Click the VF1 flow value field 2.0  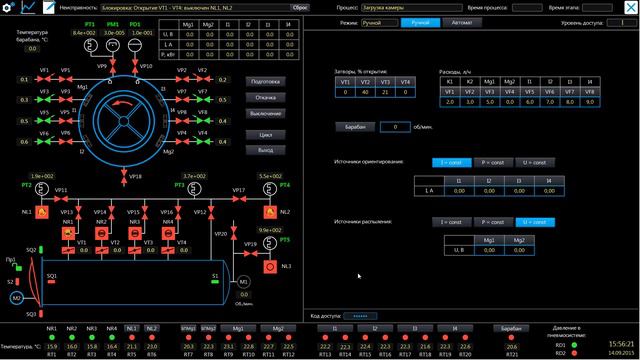449,102
